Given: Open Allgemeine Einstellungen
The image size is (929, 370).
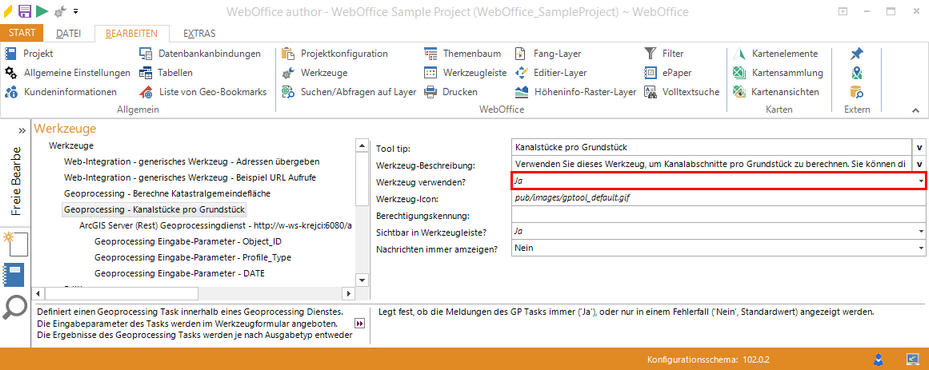Looking at the screenshot, I should pos(68,73).
